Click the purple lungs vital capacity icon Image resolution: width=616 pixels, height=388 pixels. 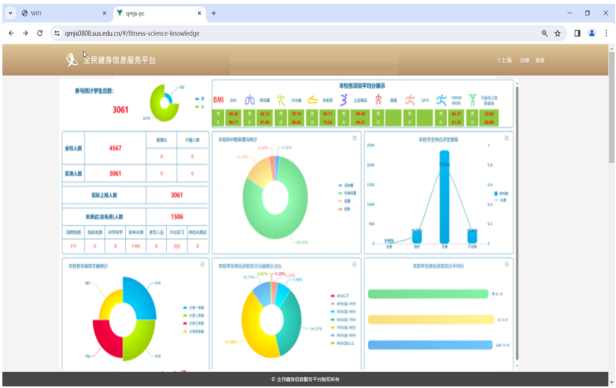click(x=249, y=100)
